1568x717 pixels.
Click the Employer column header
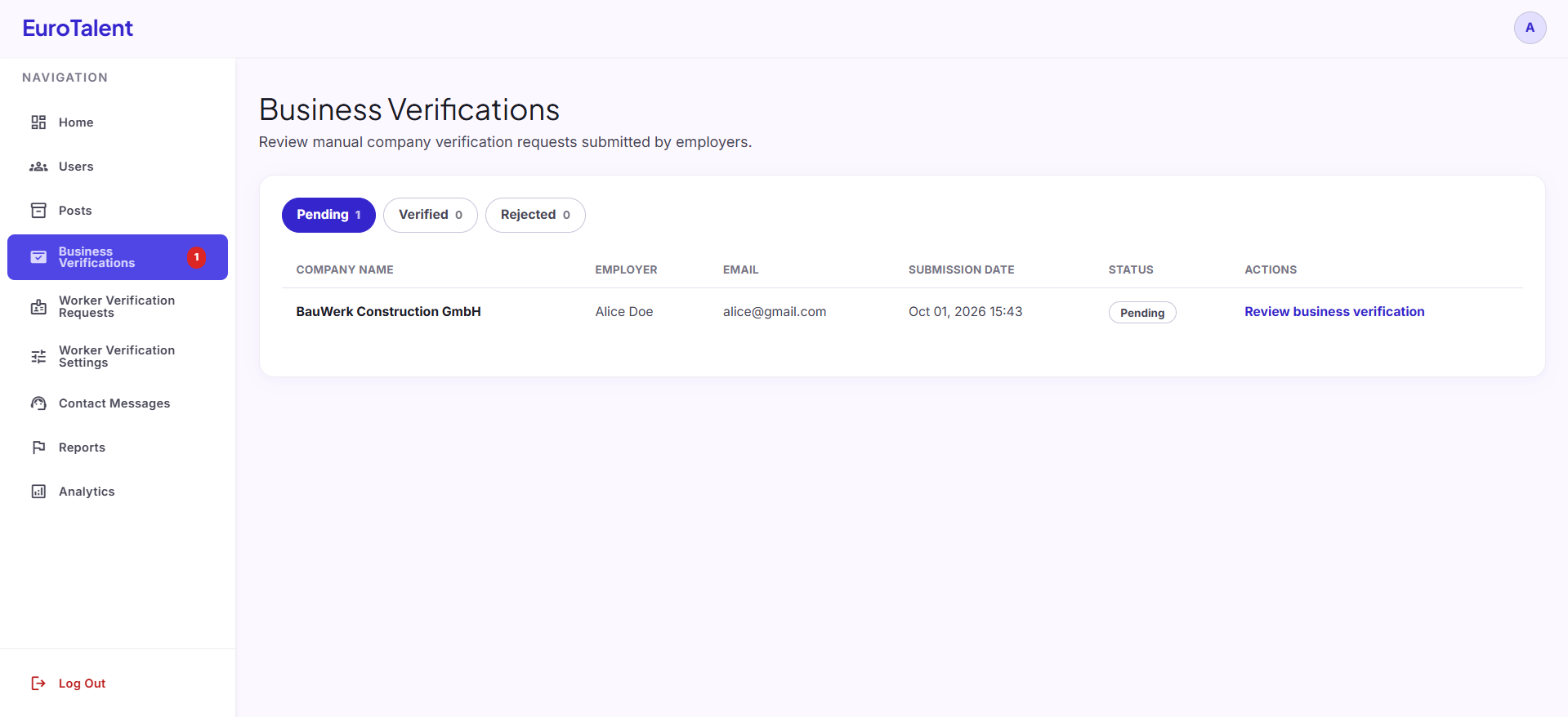pos(626,269)
